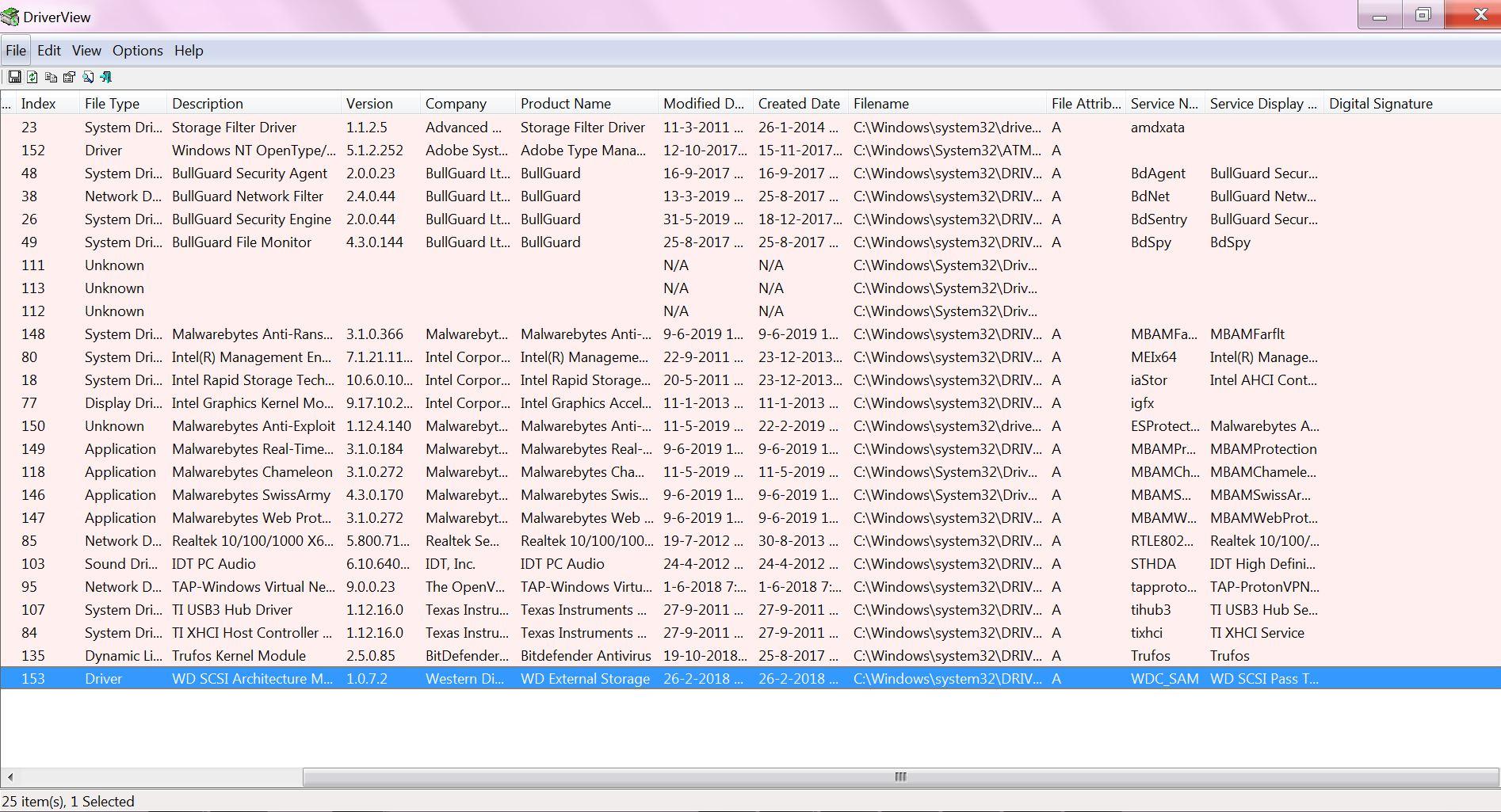This screenshot has width=1501, height=812.
Task: Select the BullGuard Security Engine row
Action: 750,219
